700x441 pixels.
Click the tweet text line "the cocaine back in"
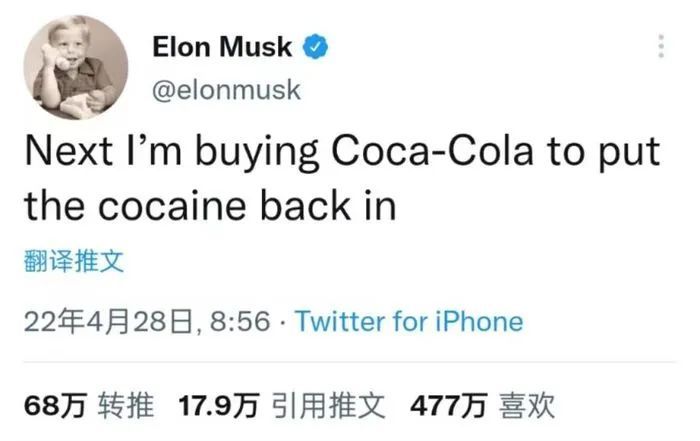point(210,206)
